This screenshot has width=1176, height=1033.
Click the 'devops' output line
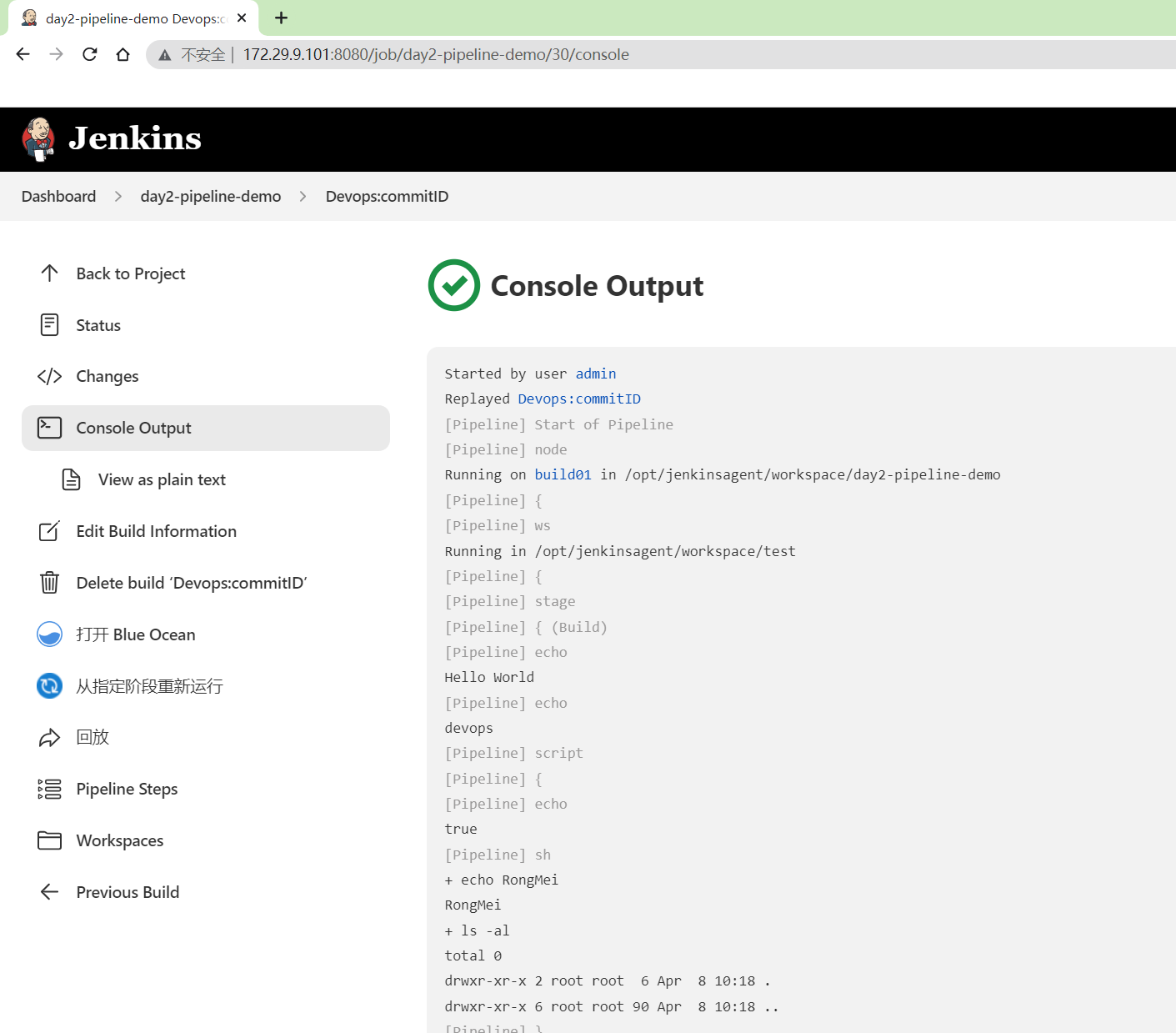(x=468, y=728)
